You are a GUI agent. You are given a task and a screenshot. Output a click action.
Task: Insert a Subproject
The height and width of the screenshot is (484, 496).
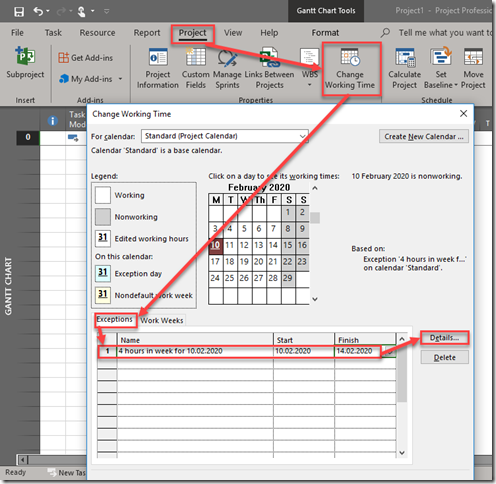tap(25, 63)
